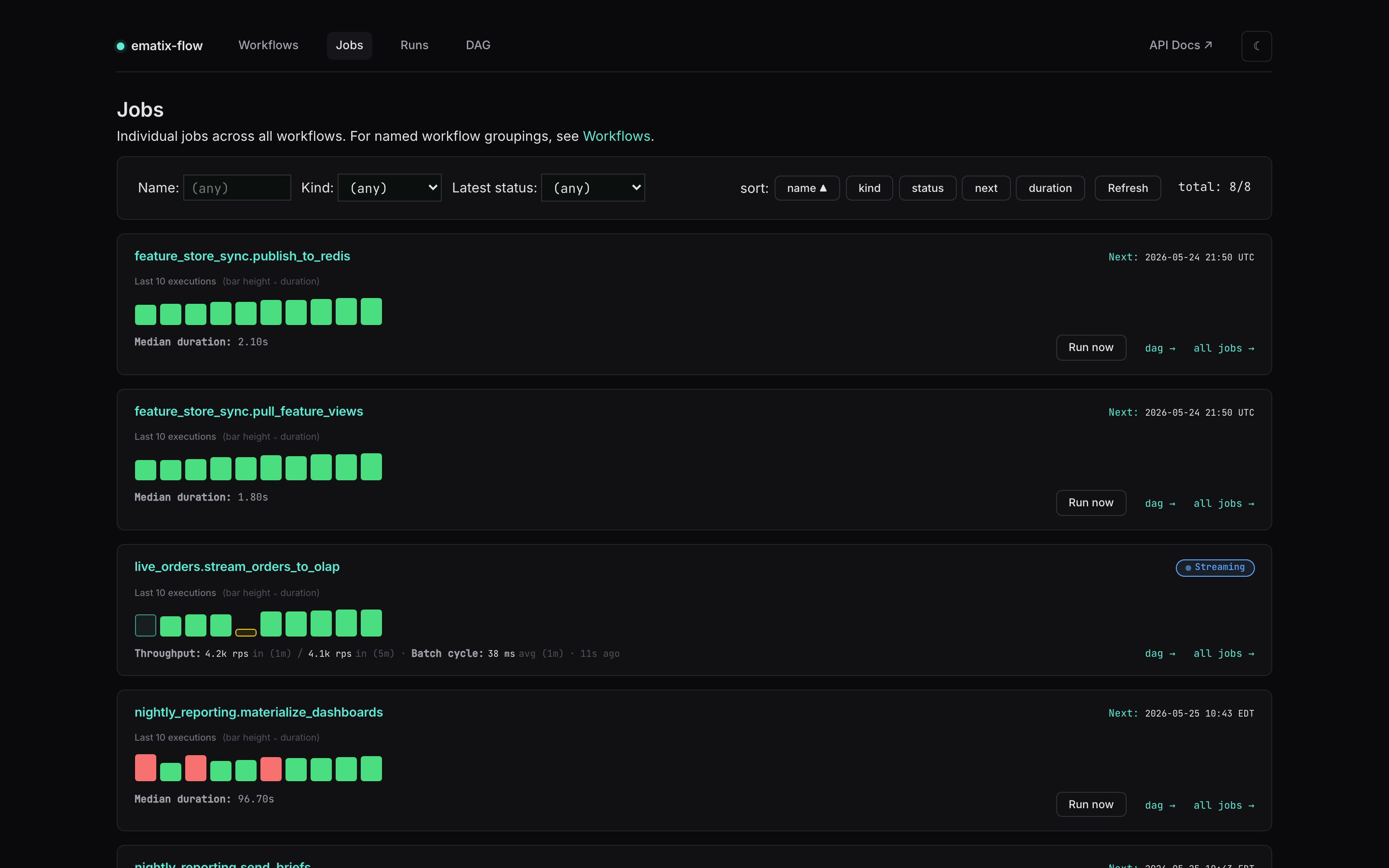Sort jobs by next run
This screenshot has height=868, width=1389.
click(985, 188)
